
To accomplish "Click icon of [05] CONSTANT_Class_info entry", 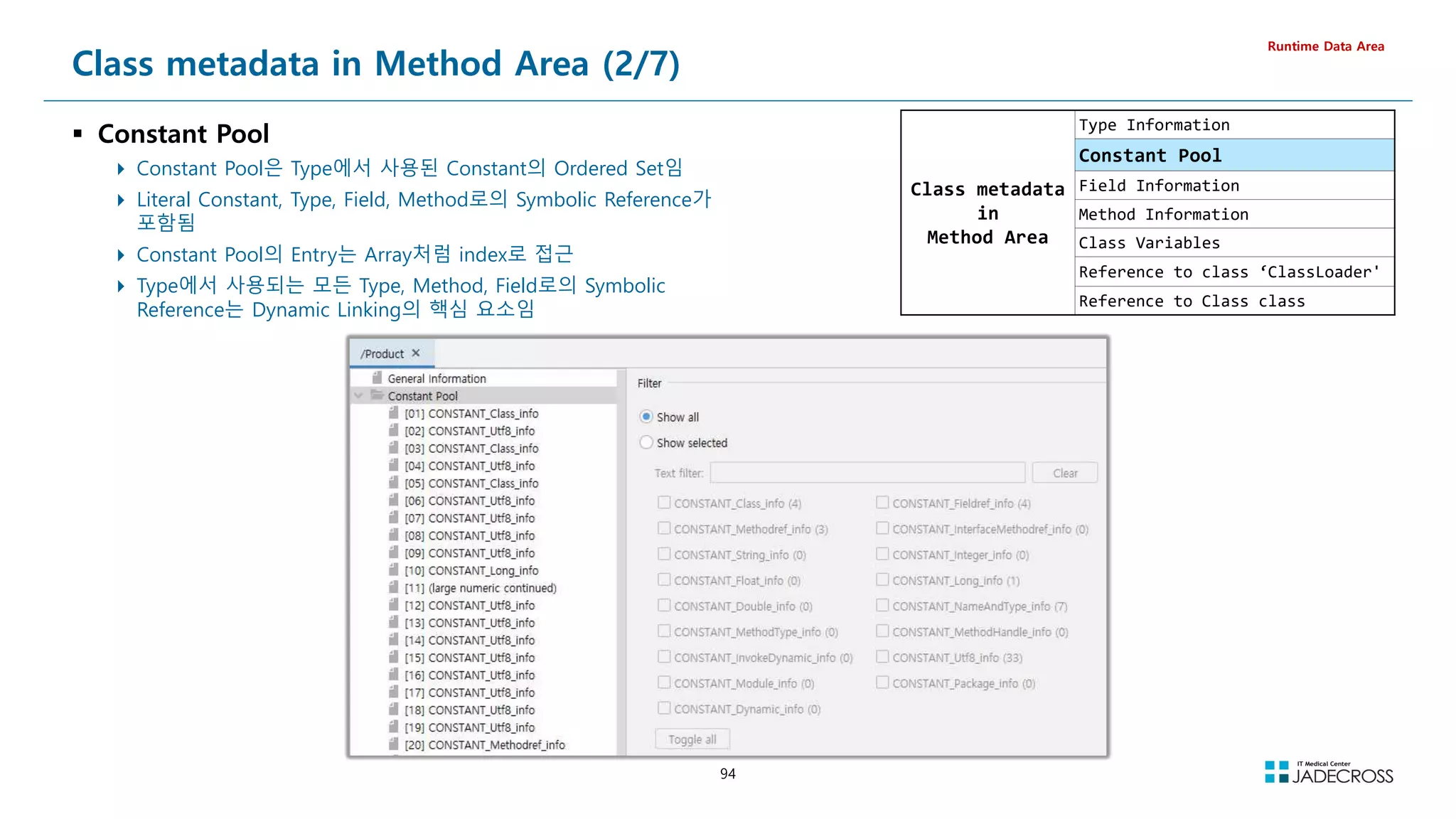I will click(394, 483).
